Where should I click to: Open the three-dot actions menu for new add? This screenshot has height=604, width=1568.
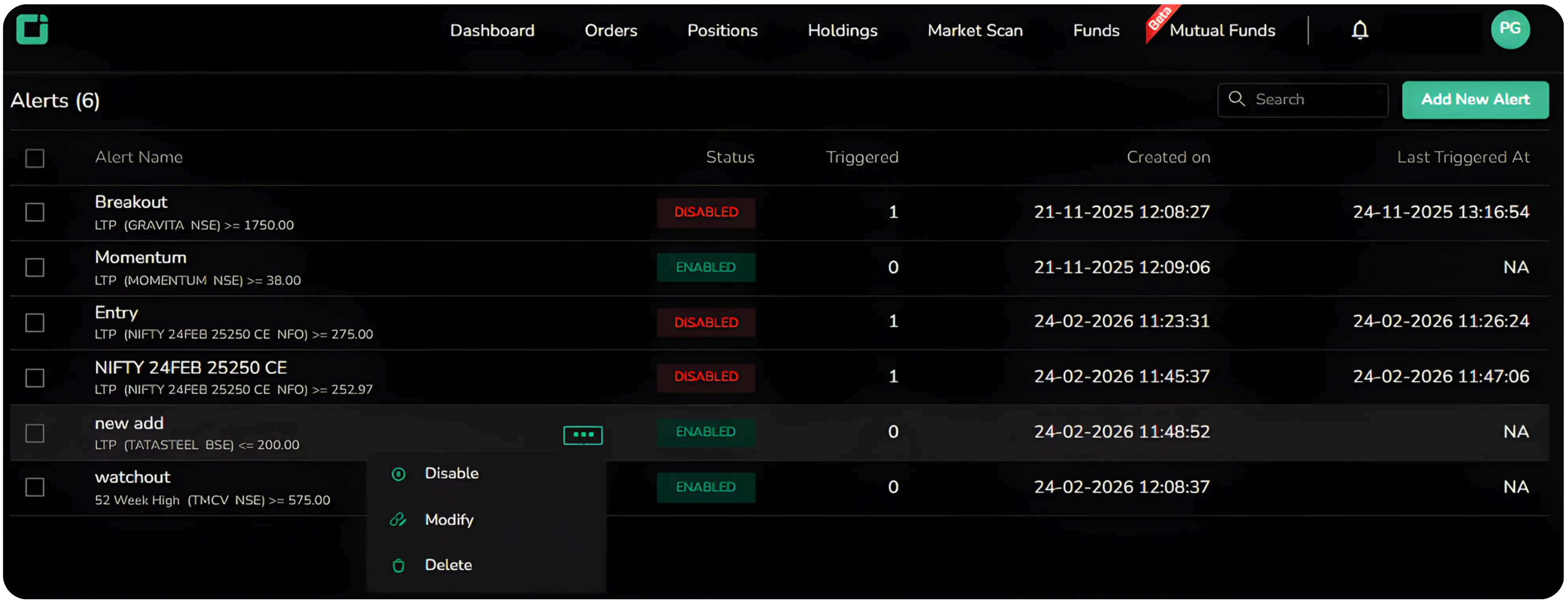[582, 434]
